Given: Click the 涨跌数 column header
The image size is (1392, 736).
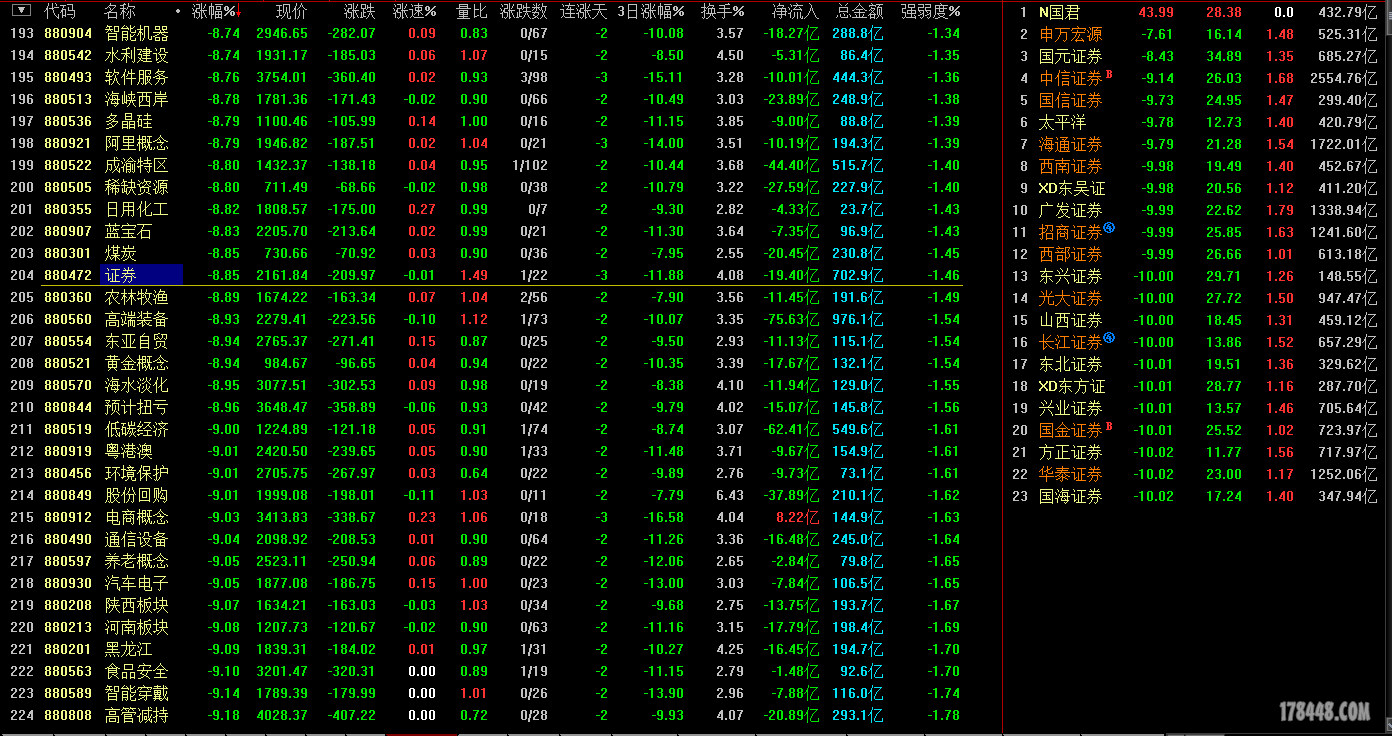Looking at the screenshot, I should (524, 11).
